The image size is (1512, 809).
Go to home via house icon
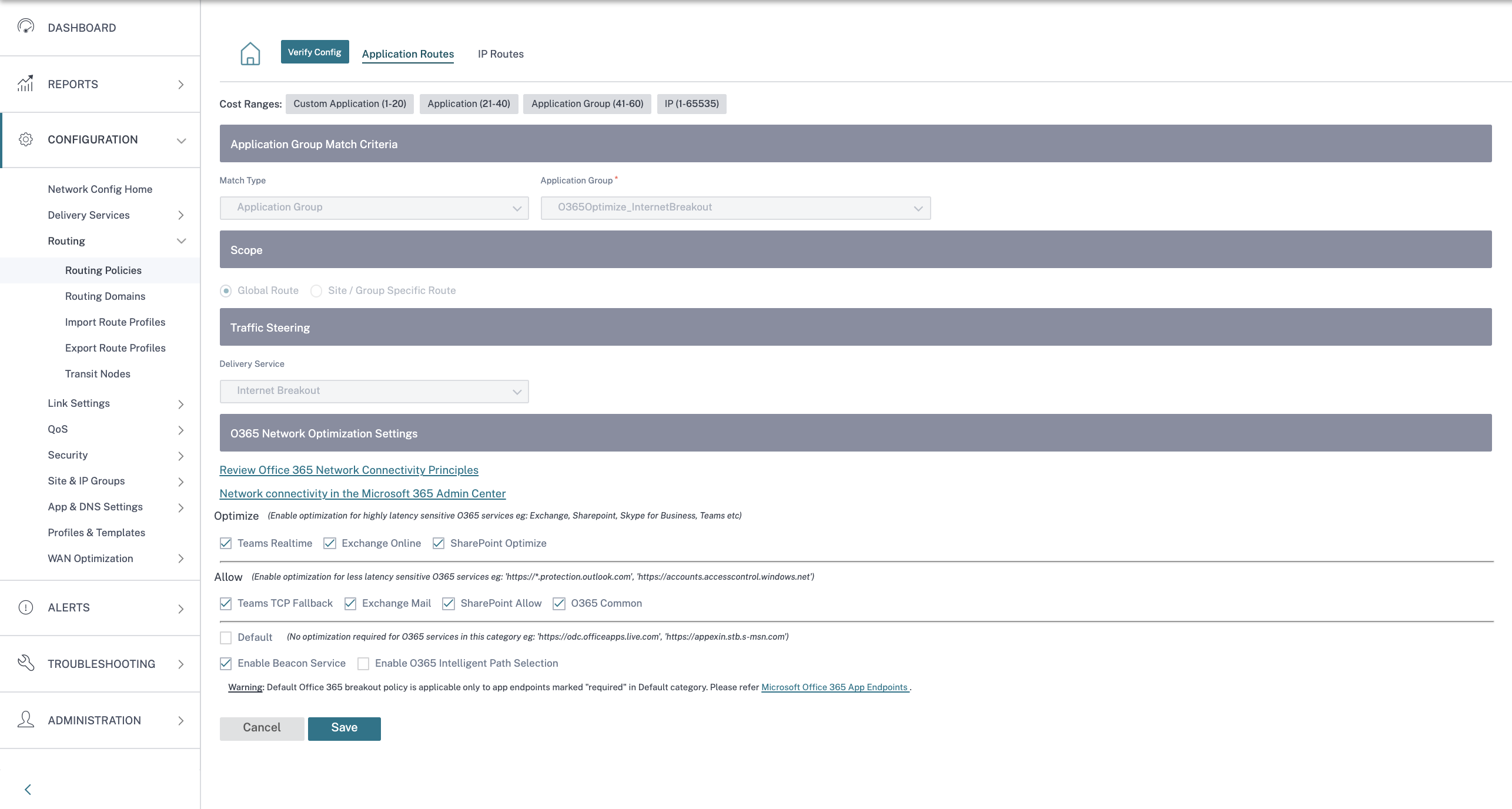tap(250, 54)
